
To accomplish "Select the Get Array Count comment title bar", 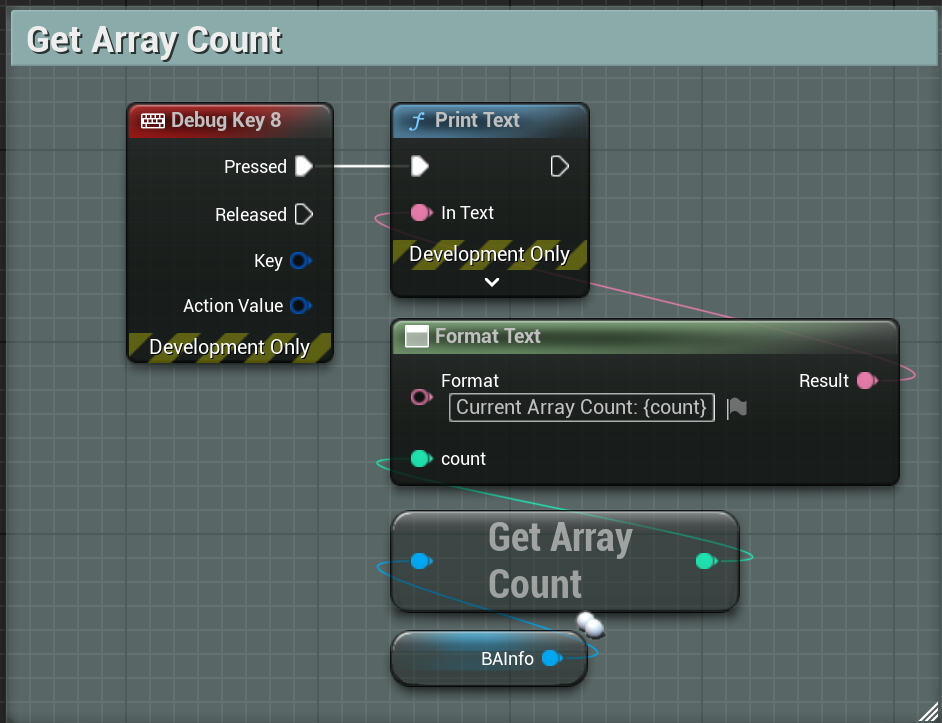I will [474, 40].
